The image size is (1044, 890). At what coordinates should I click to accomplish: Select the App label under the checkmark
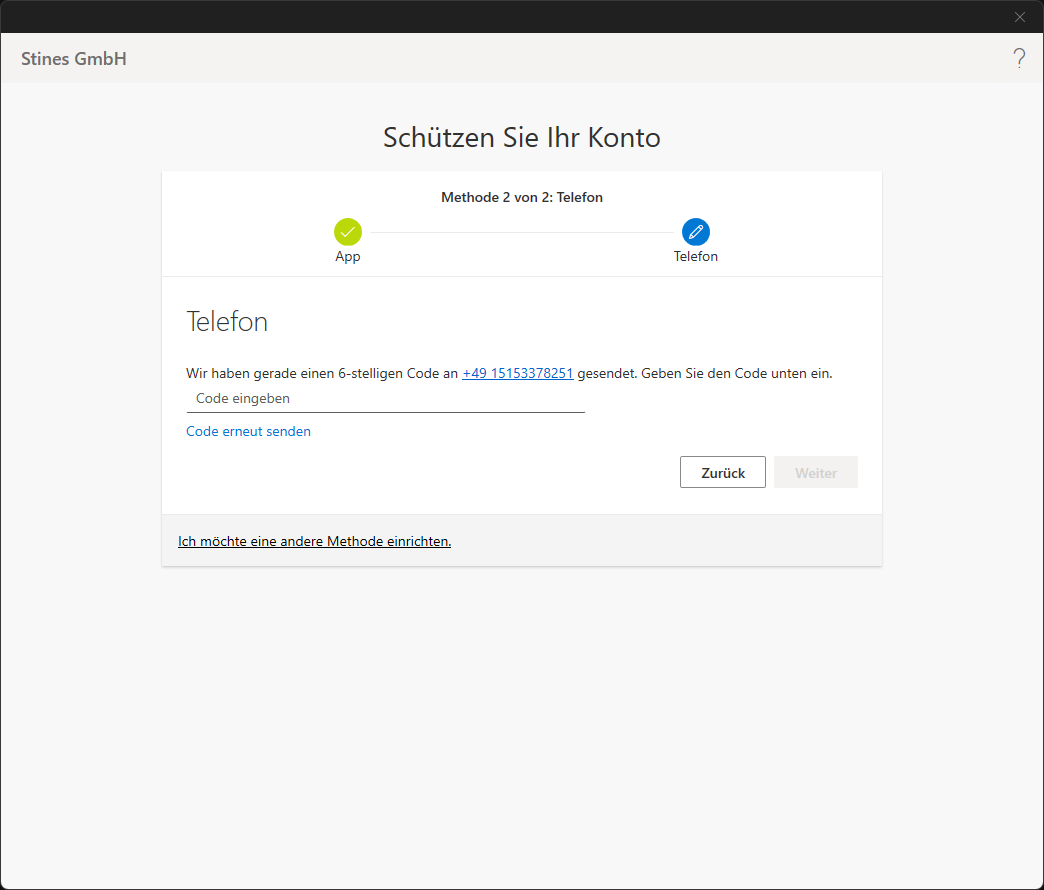[348, 257]
